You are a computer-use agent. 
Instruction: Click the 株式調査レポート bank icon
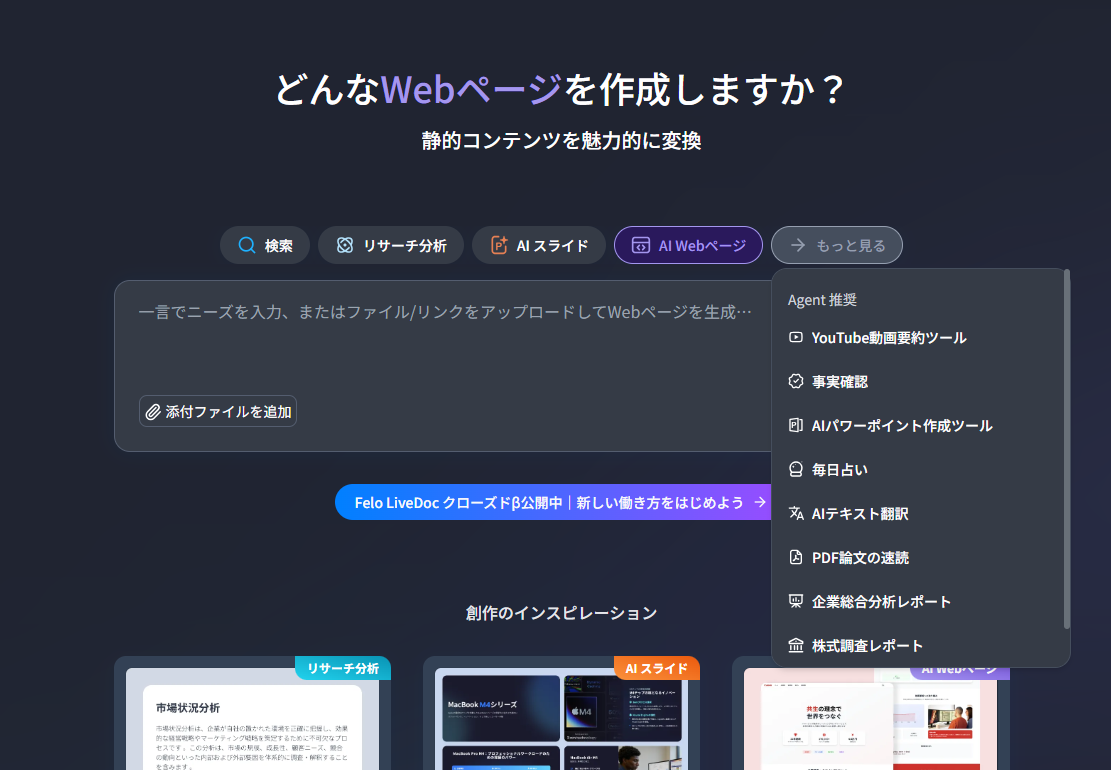[x=796, y=646]
